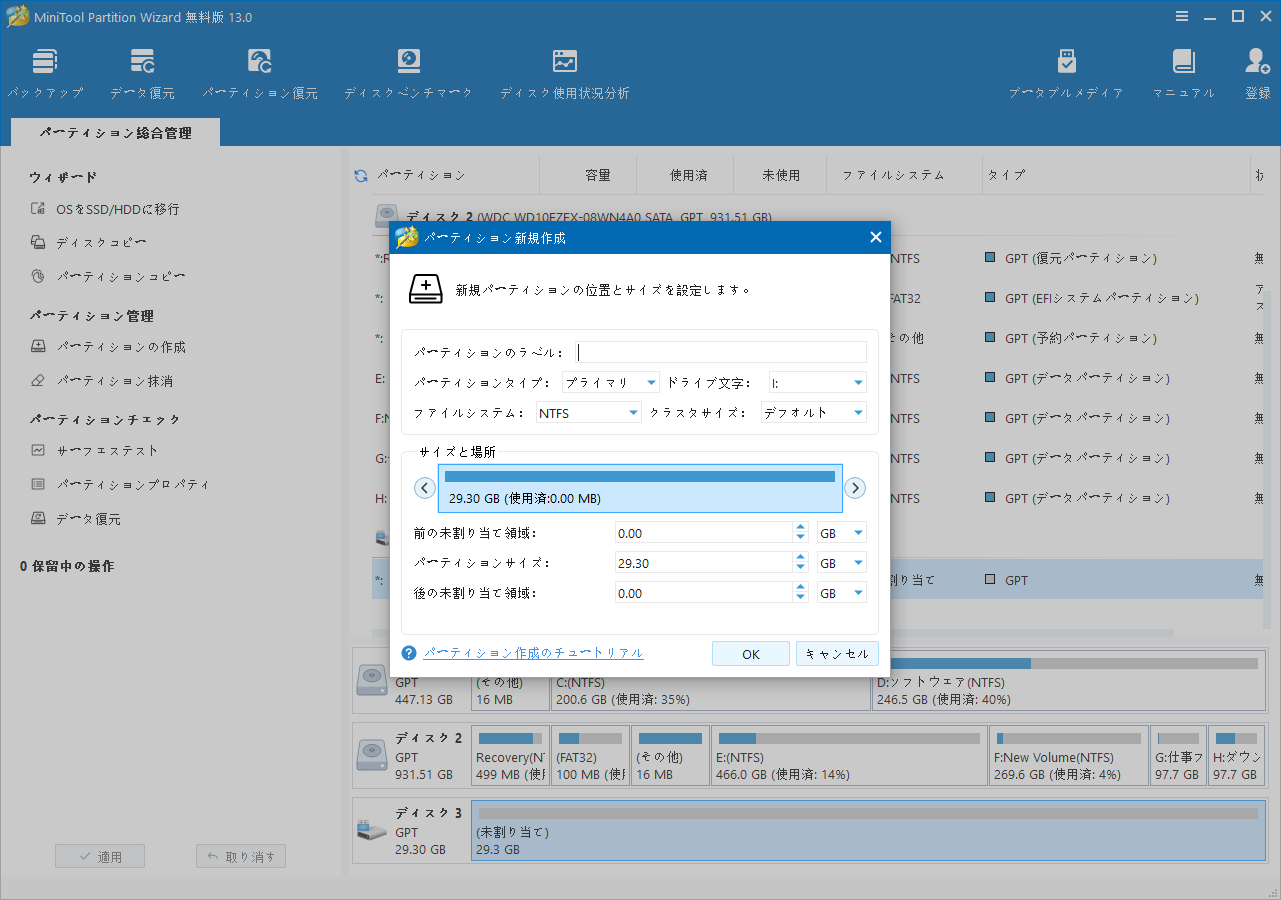Viewport: 1281px width, 900px height.
Task: Refresh the partition list with the circular arrow icon
Action: tap(359, 174)
